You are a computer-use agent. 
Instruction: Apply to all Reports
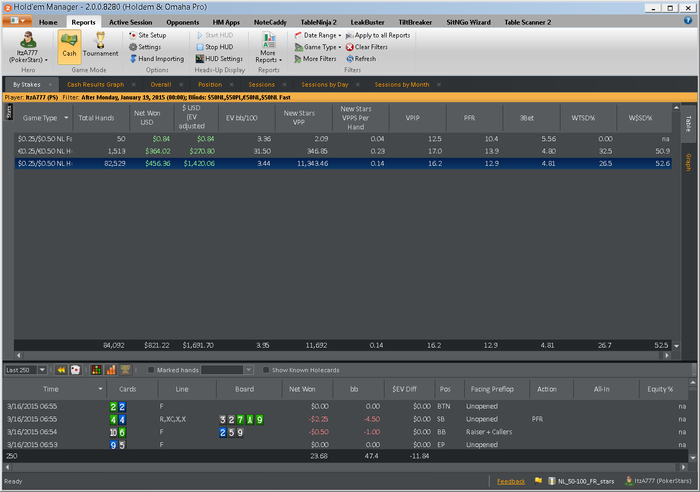(x=378, y=35)
